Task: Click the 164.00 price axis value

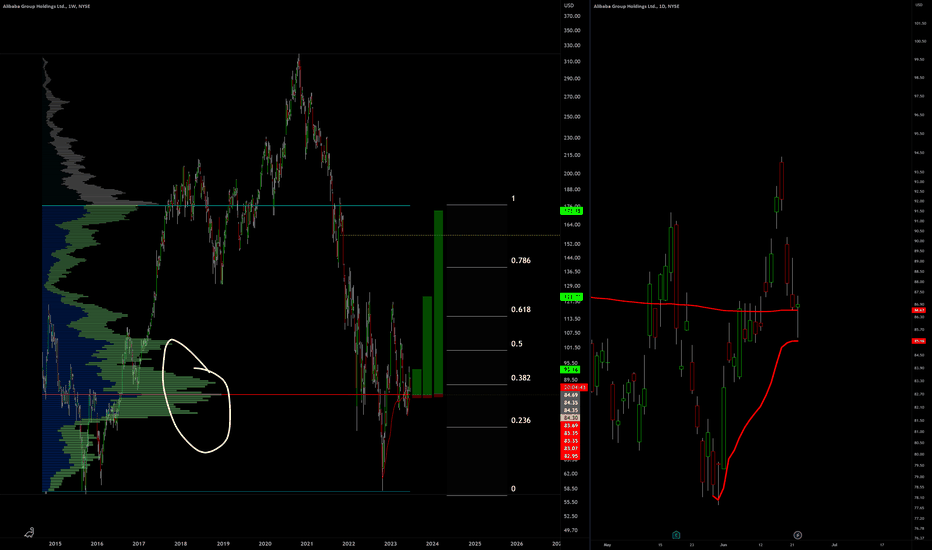Action: pos(572,225)
